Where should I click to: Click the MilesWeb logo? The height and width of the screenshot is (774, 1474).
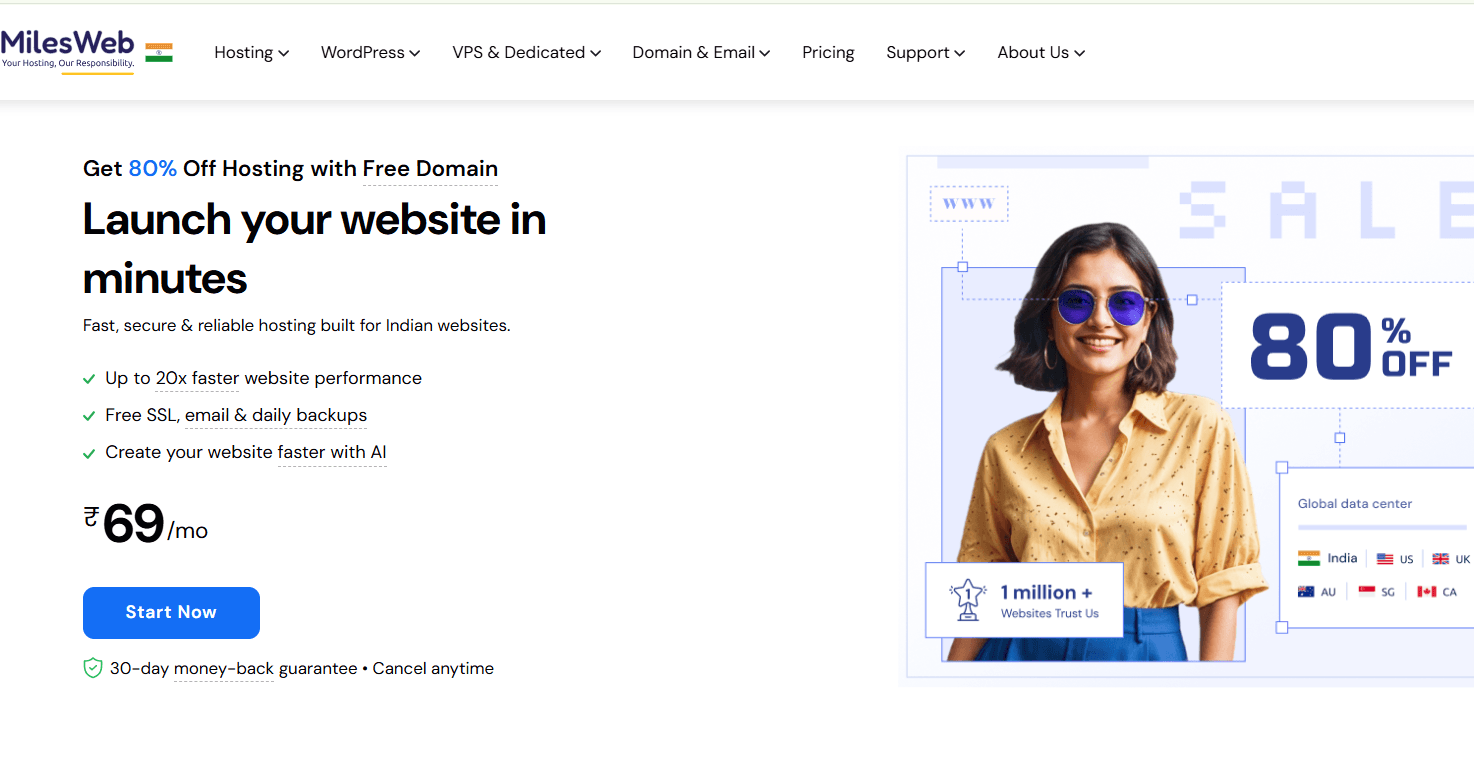[67, 49]
